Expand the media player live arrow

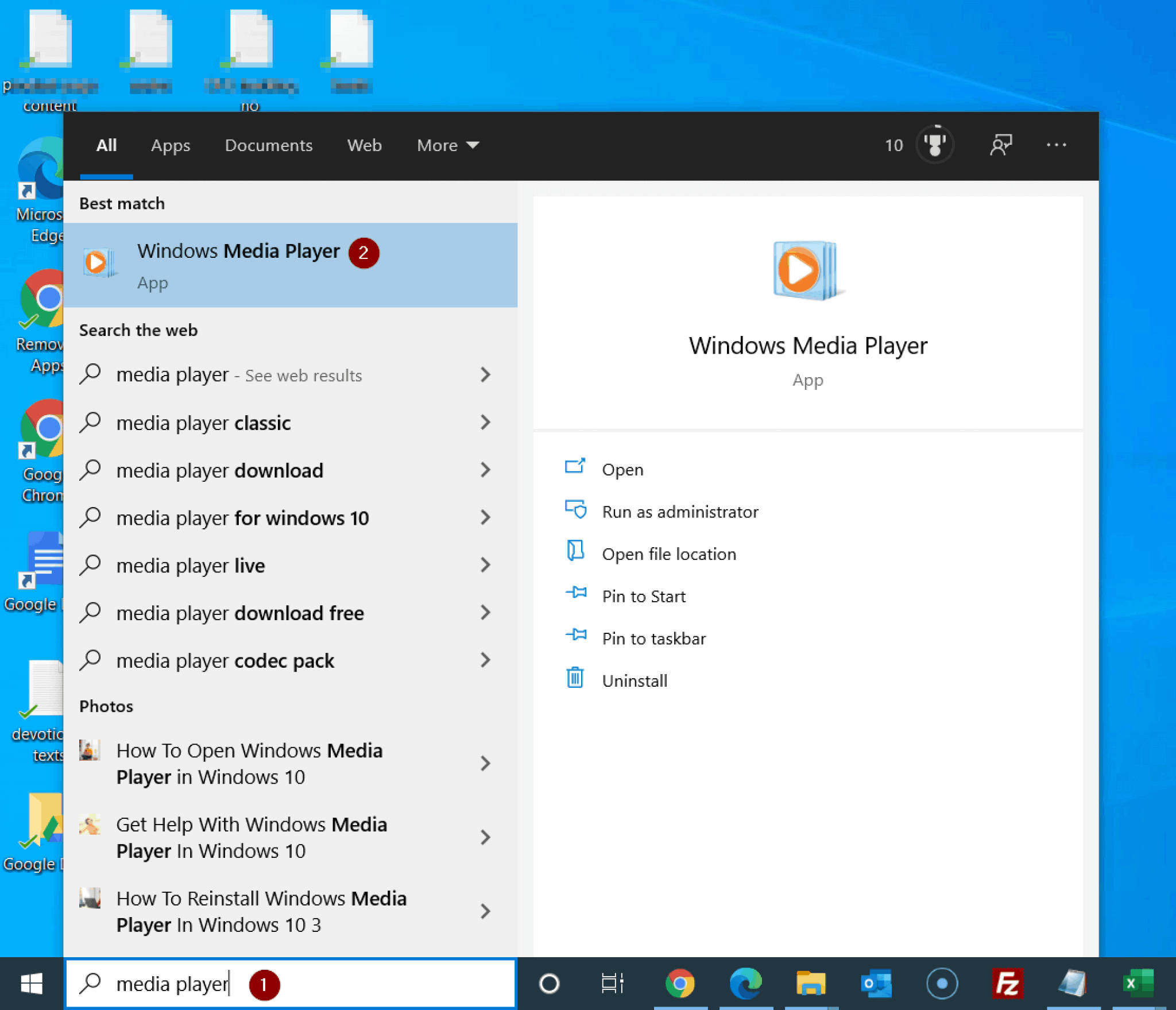pyautogui.click(x=485, y=565)
